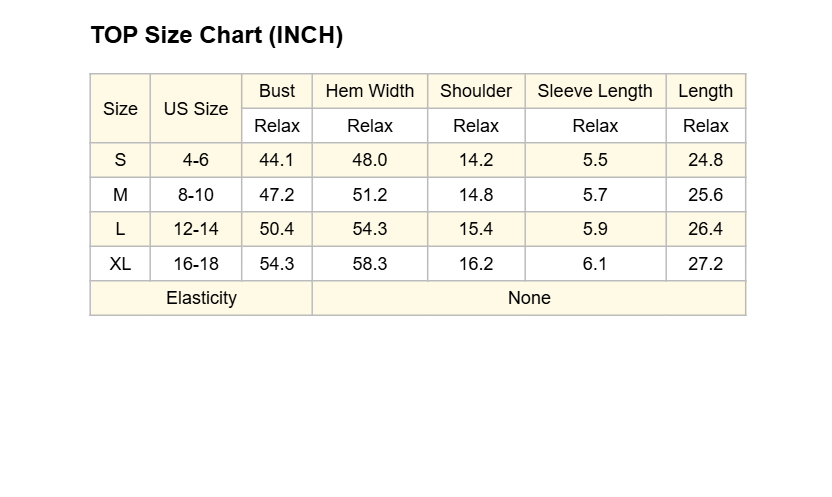The height and width of the screenshot is (497, 832).
Task: Select the Relax subheader under Shoulder
Action: coord(476,126)
